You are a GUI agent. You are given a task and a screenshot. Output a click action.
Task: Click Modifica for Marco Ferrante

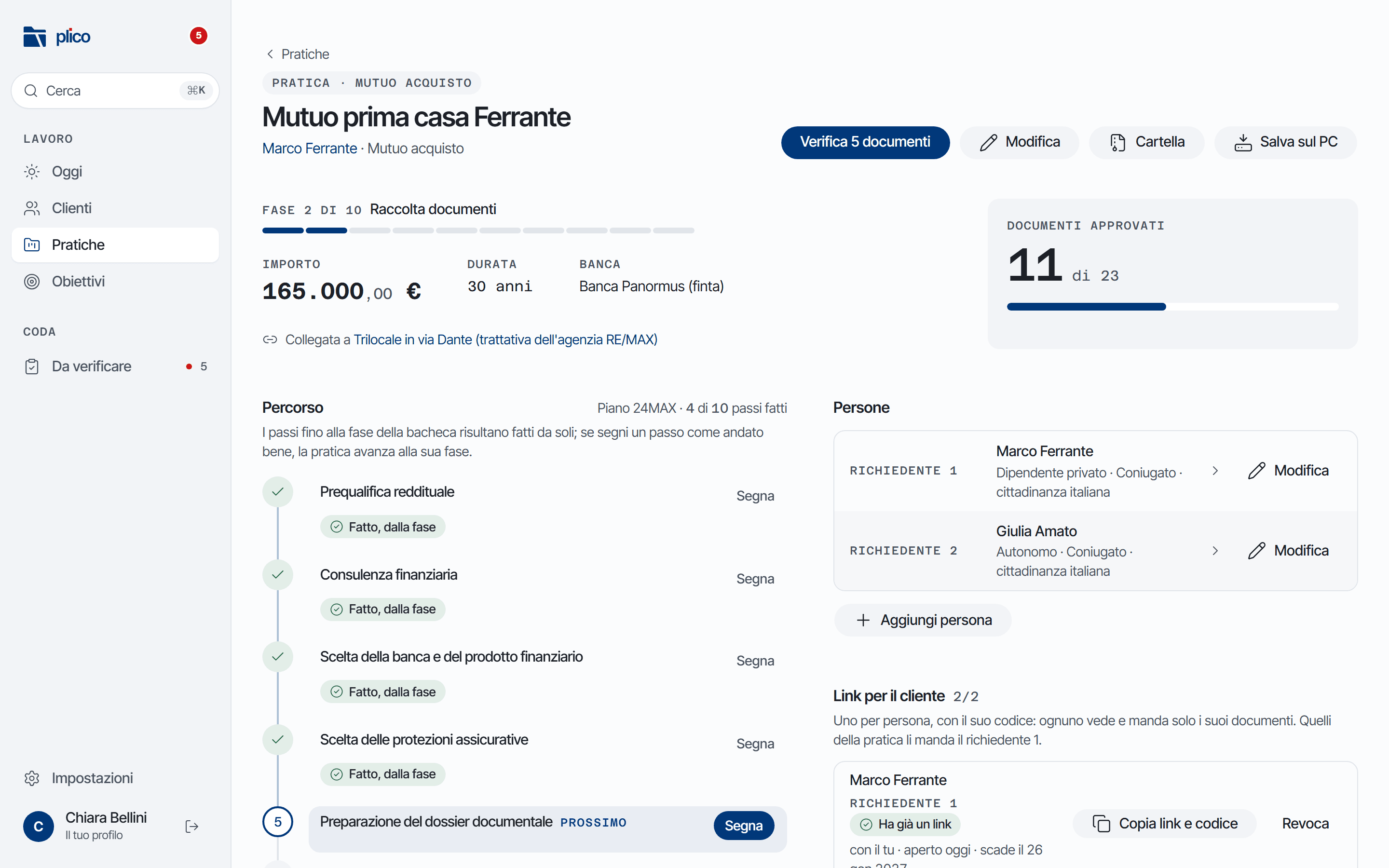1288,471
